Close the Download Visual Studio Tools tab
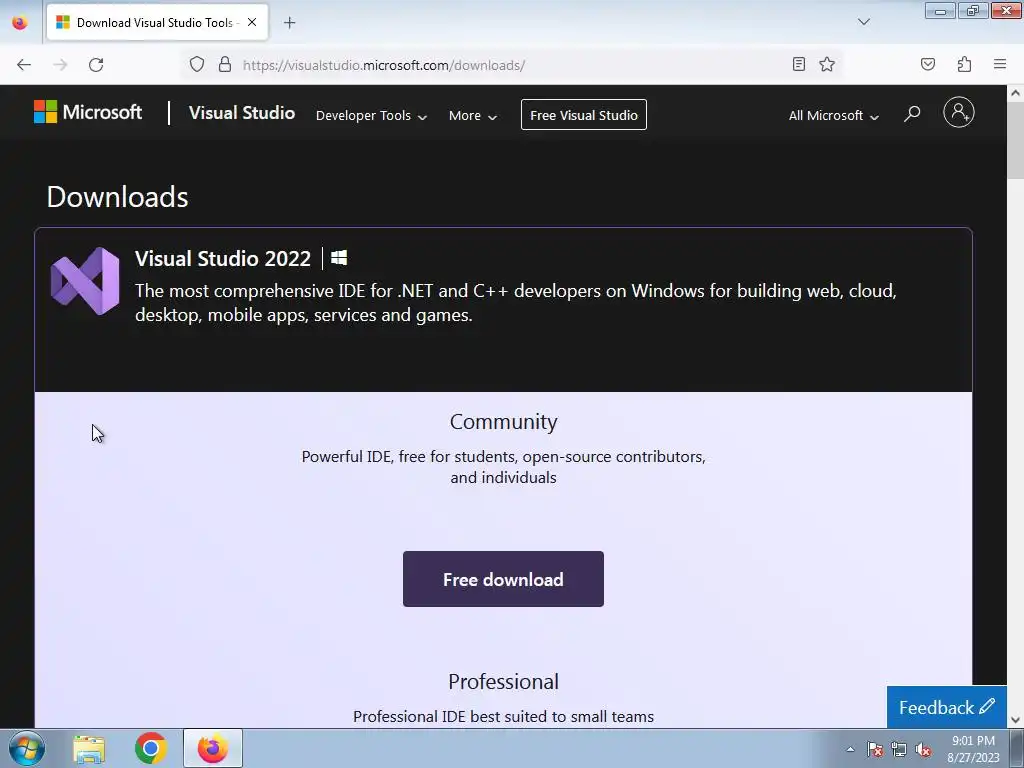This screenshot has height=768, width=1024. pyautogui.click(x=252, y=22)
